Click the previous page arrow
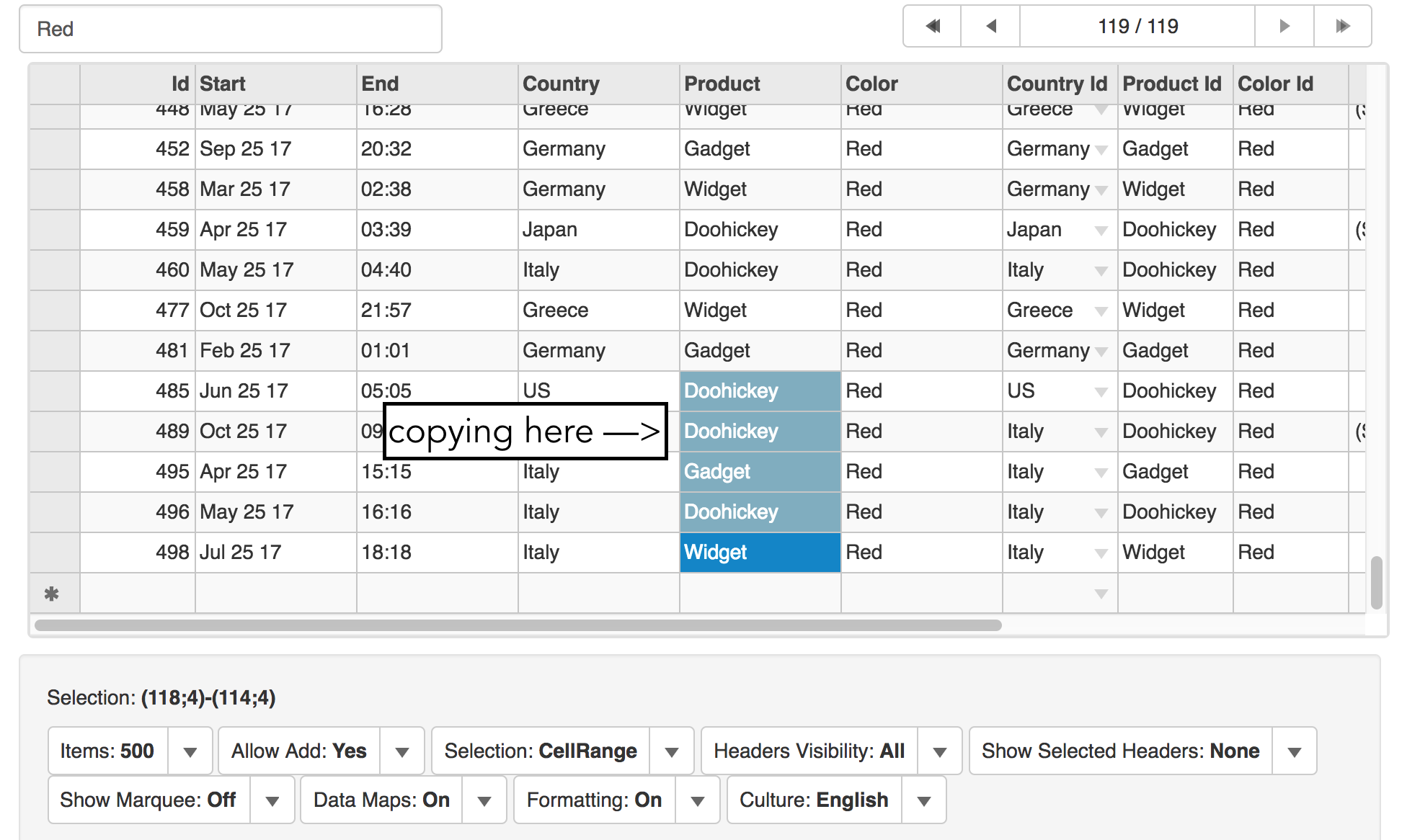Viewport: 1420px width, 840px height. click(991, 27)
